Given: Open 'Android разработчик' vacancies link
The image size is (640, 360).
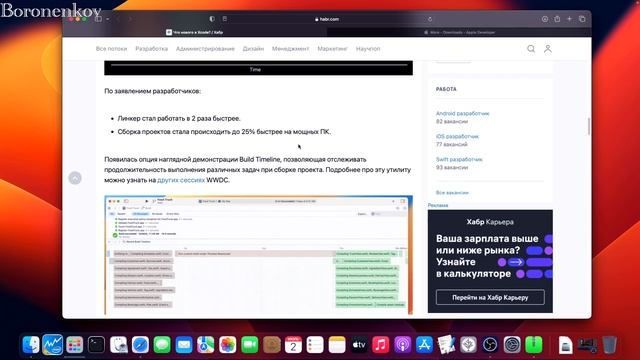Looking at the screenshot, I should point(462,113).
